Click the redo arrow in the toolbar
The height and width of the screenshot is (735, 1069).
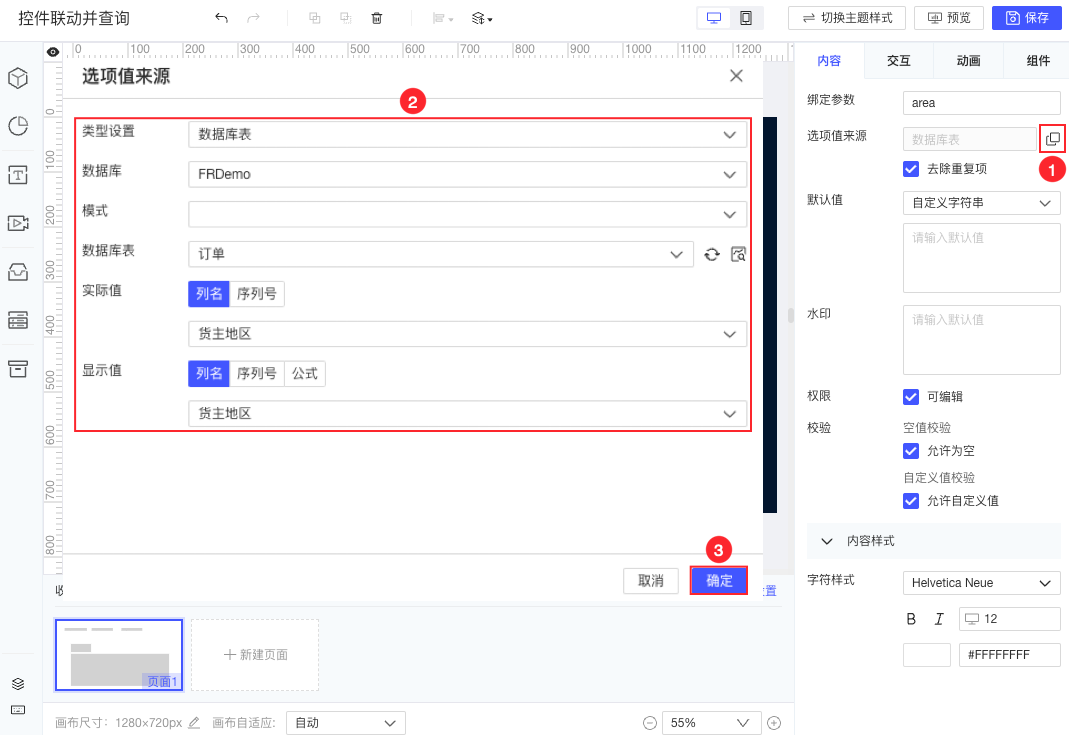[253, 18]
